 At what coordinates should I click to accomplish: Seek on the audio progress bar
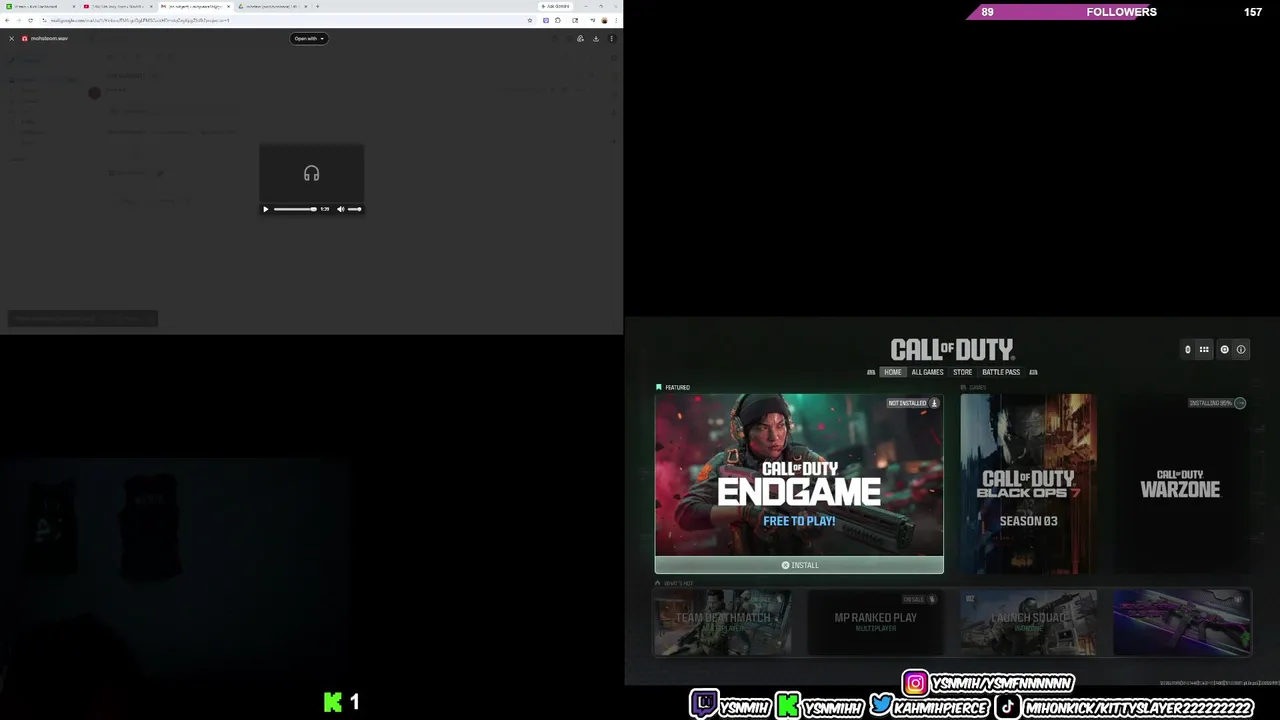295,209
